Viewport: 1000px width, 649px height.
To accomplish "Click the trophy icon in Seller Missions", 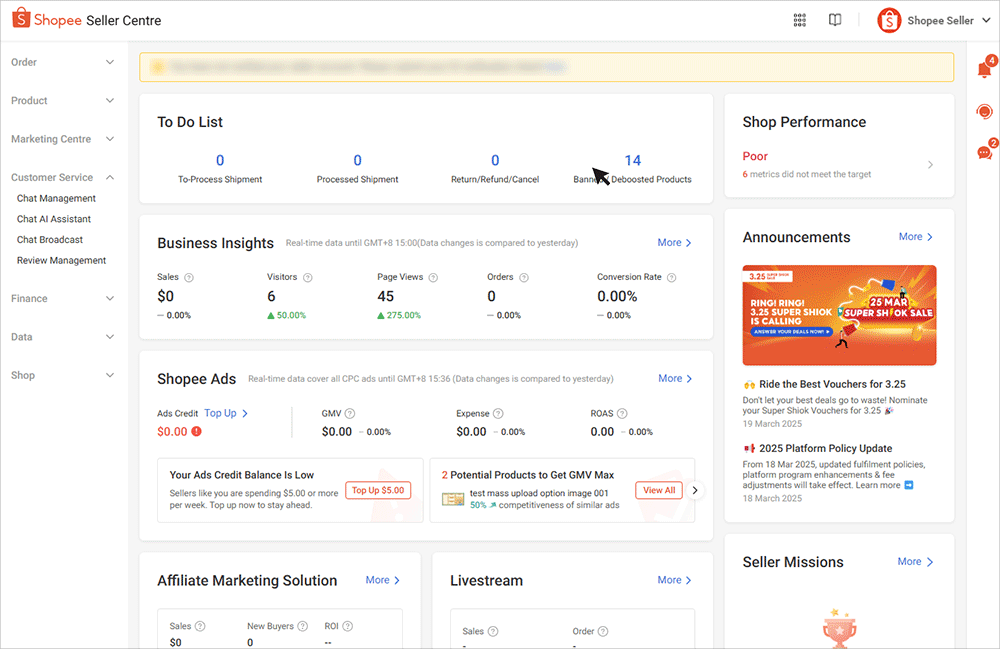I will pos(839,627).
